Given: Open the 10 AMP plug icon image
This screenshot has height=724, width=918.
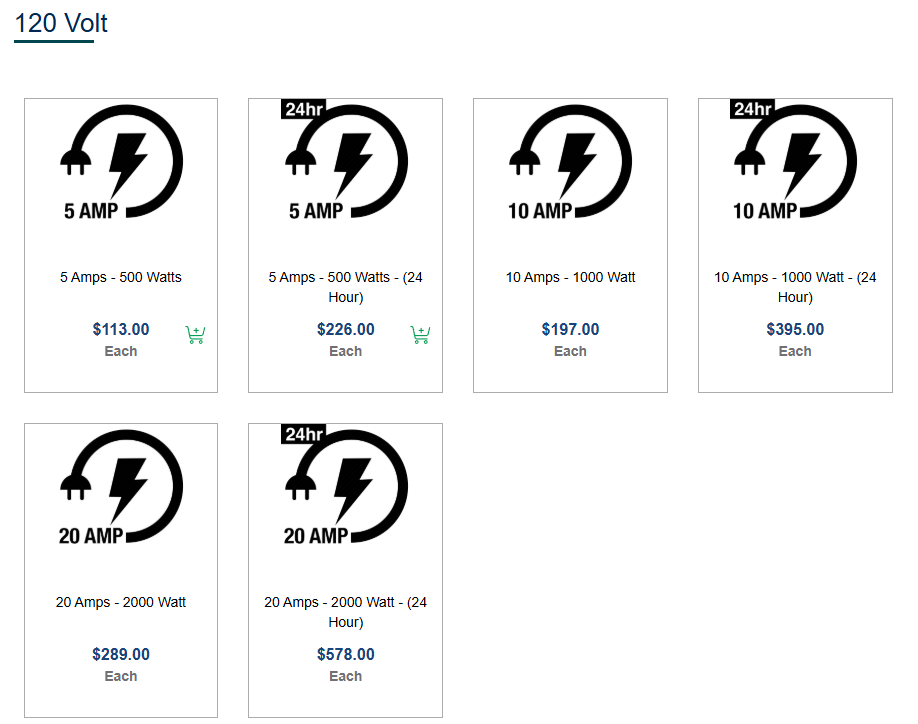Looking at the screenshot, I should (x=570, y=163).
